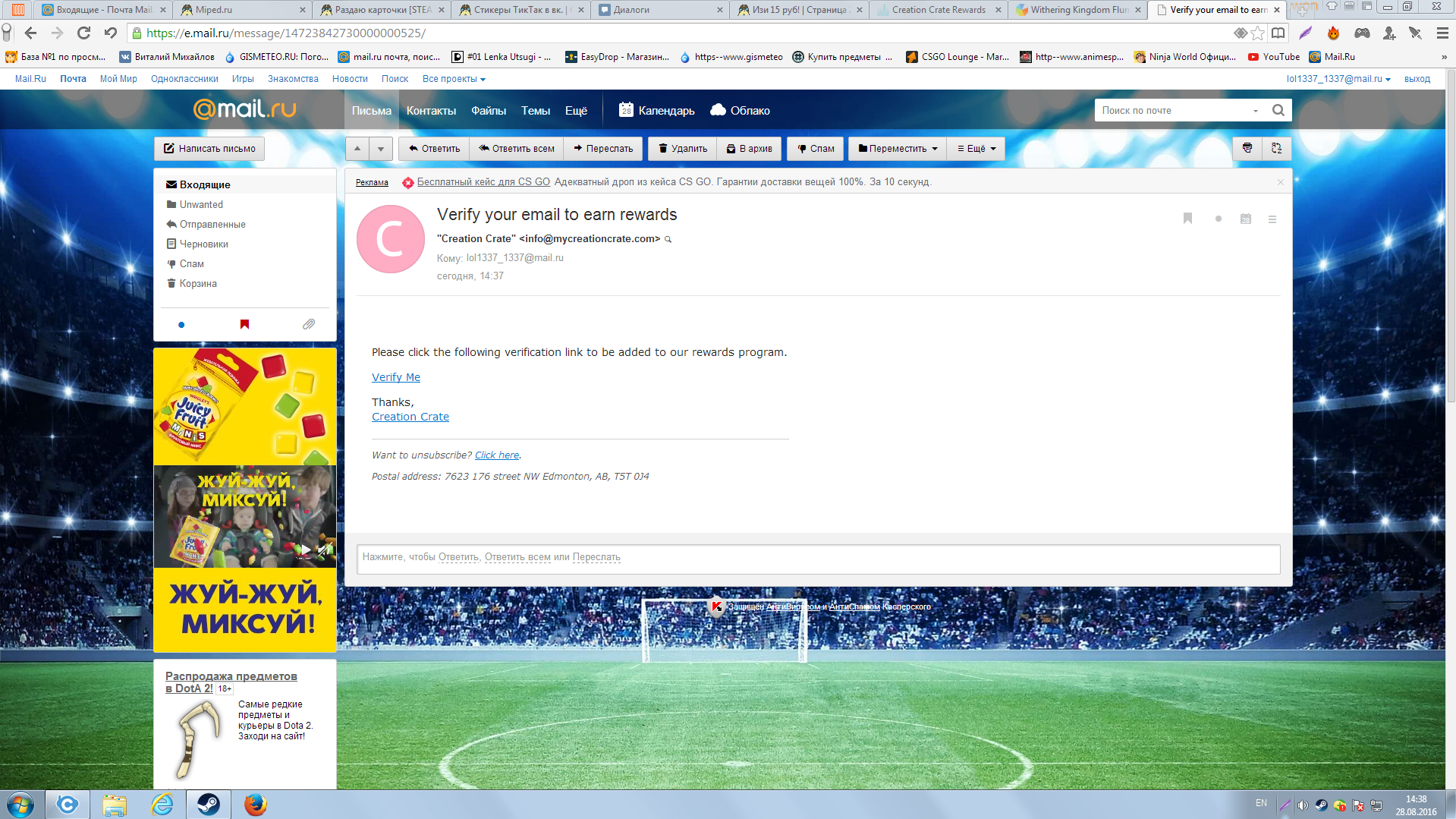Filter flagged messages with red bookmark

pos(244,325)
